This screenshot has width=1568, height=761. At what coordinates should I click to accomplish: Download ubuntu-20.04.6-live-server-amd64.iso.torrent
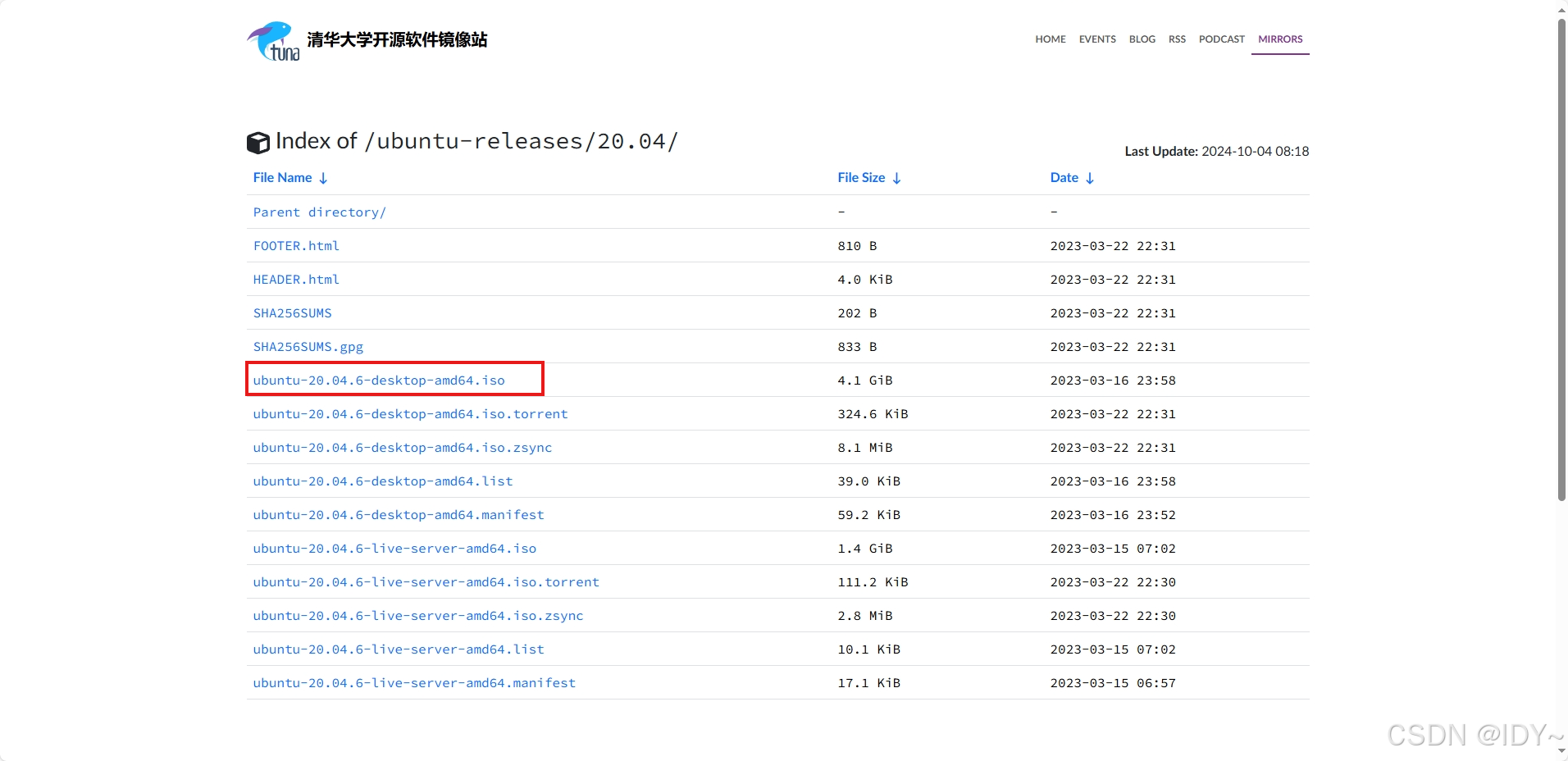[426, 582]
